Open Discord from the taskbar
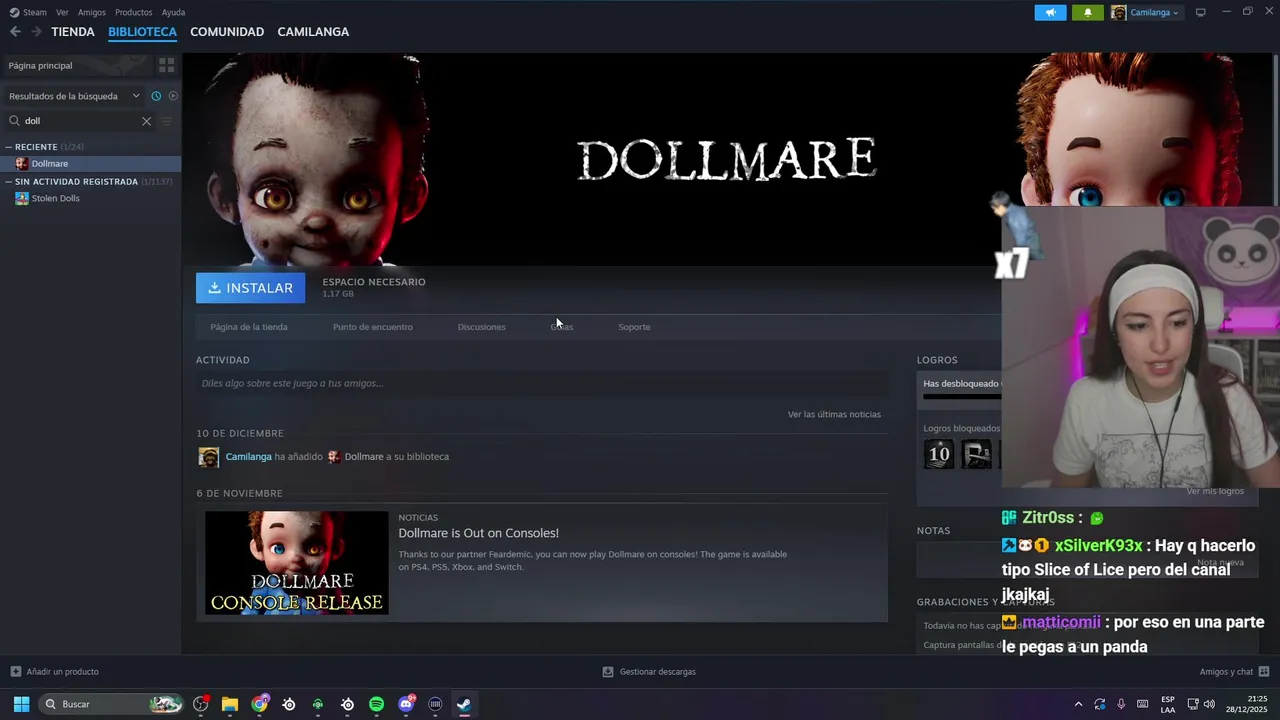Image resolution: width=1280 pixels, height=720 pixels. (x=406, y=704)
